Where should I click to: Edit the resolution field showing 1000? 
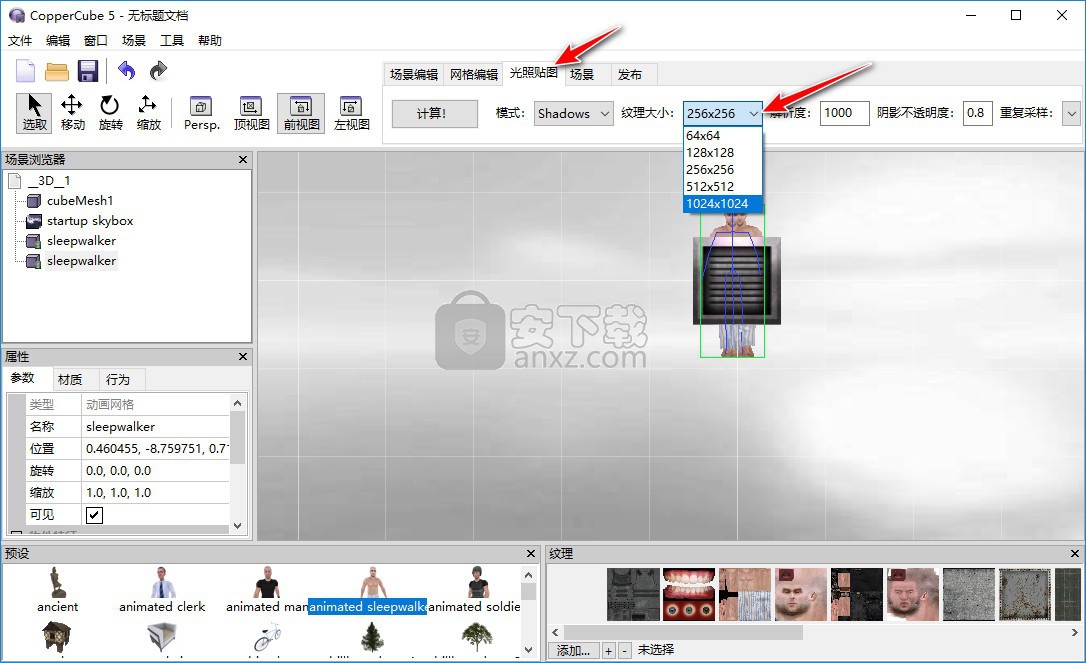point(844,113)
